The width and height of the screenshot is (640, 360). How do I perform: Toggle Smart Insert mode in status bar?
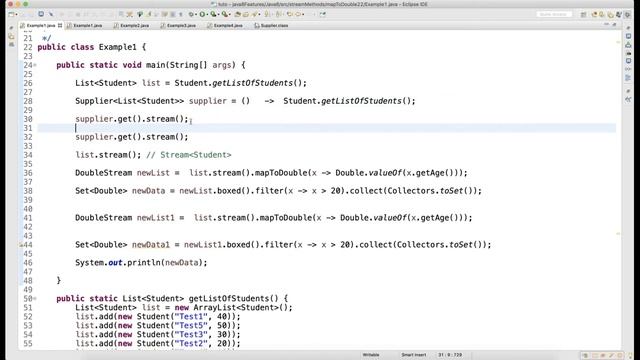413,355
